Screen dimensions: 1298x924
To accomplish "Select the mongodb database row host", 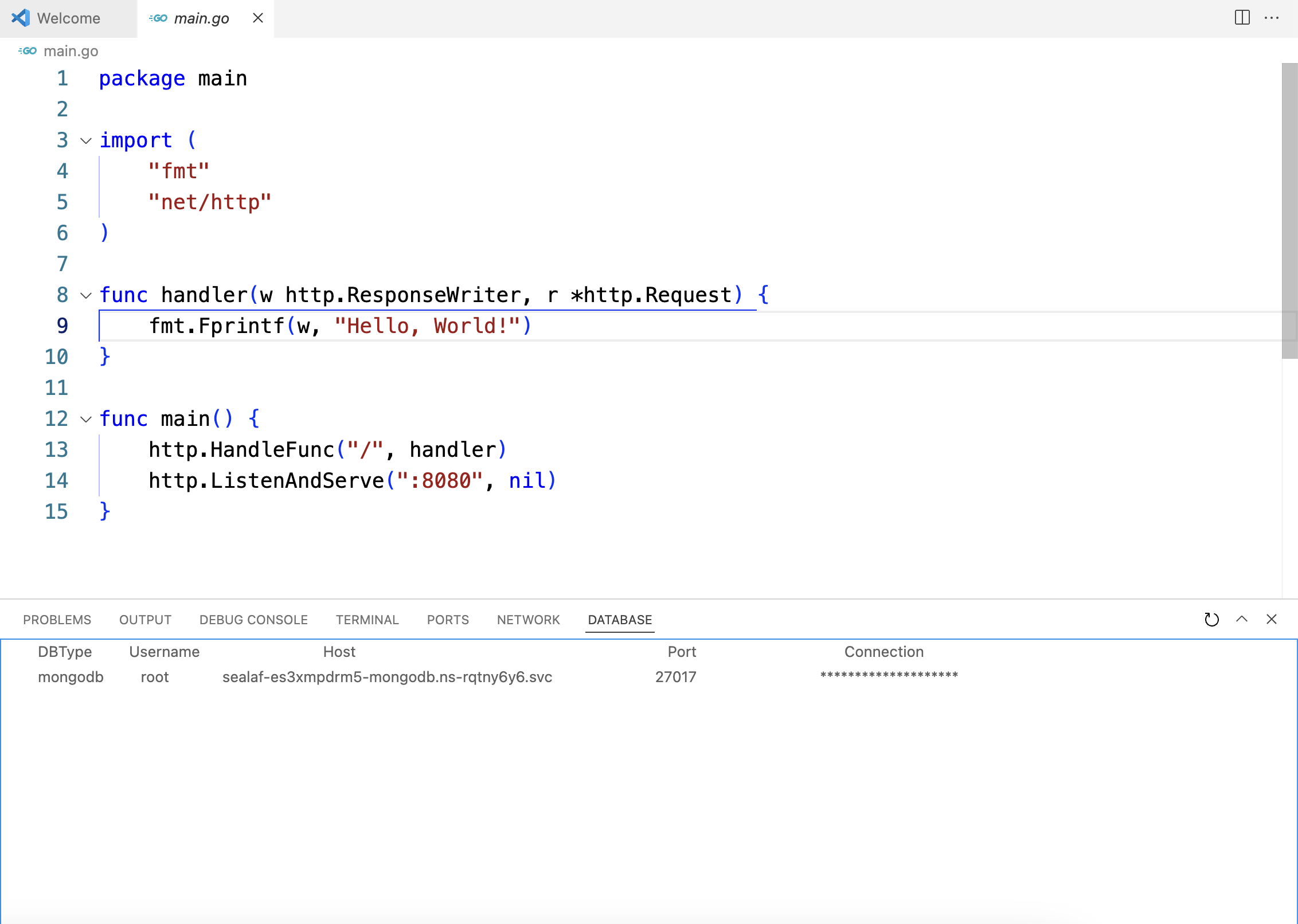I will [x=387, y=677].
